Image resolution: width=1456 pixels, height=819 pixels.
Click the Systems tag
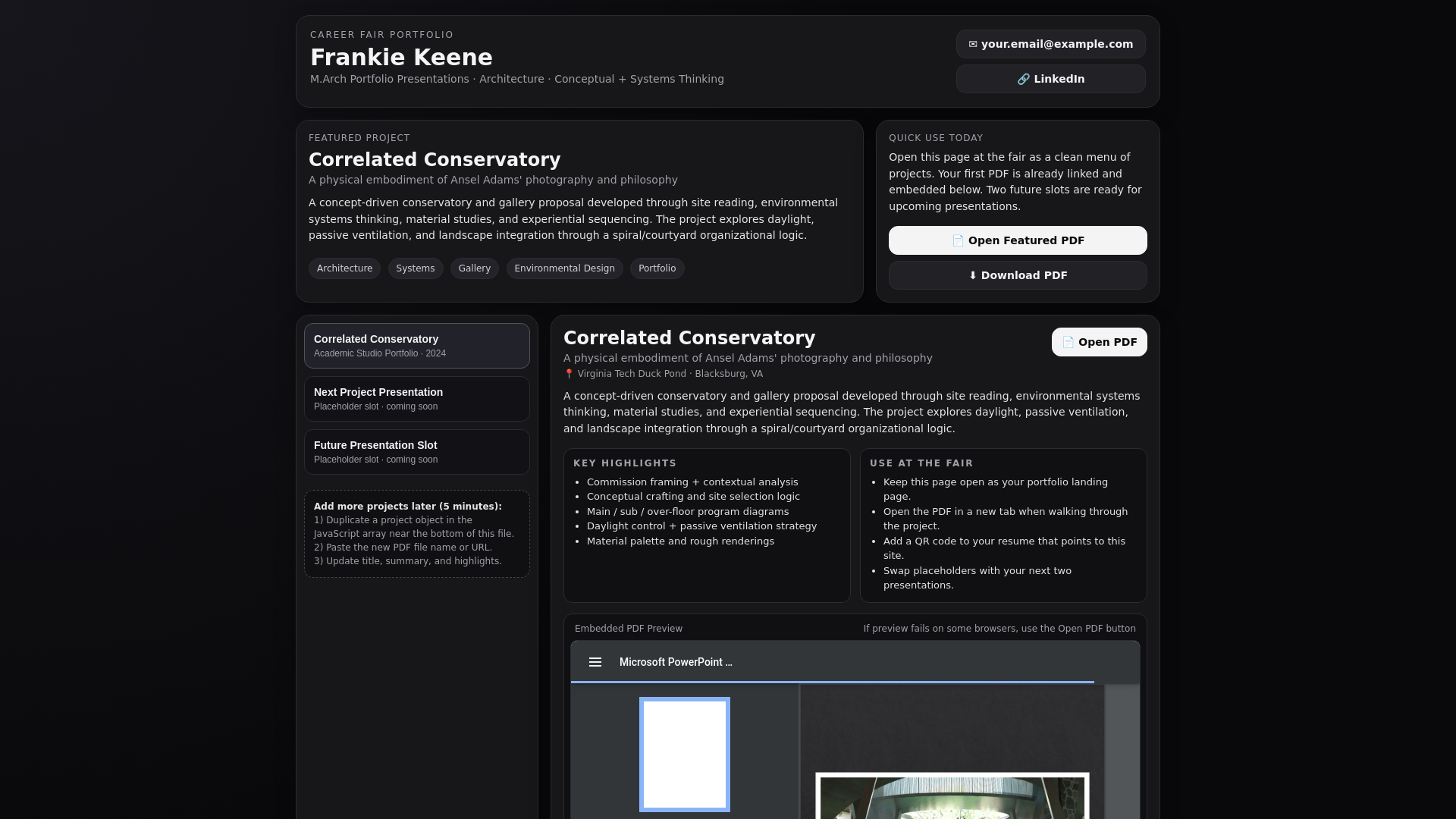[416, 268]
